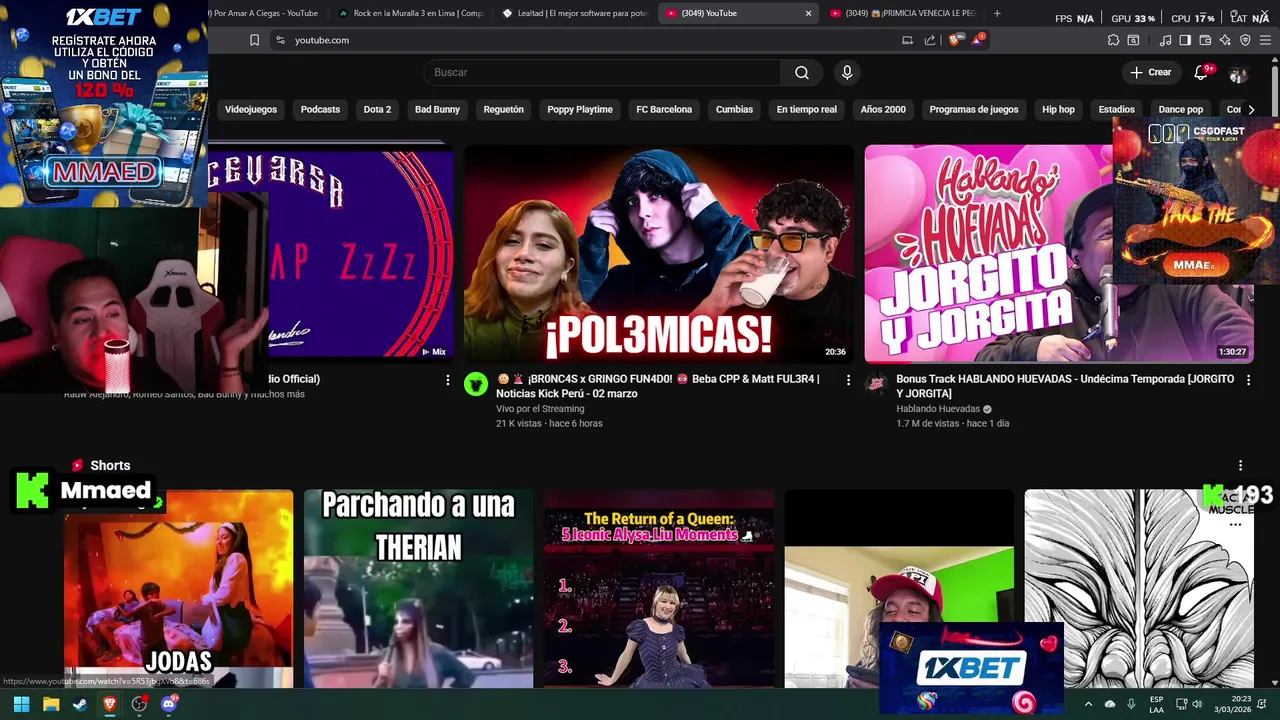Switch to Rock en la Muralla 3 tab
The height and width of the screenshot is (720, 1280).
(x=410, y=13)
